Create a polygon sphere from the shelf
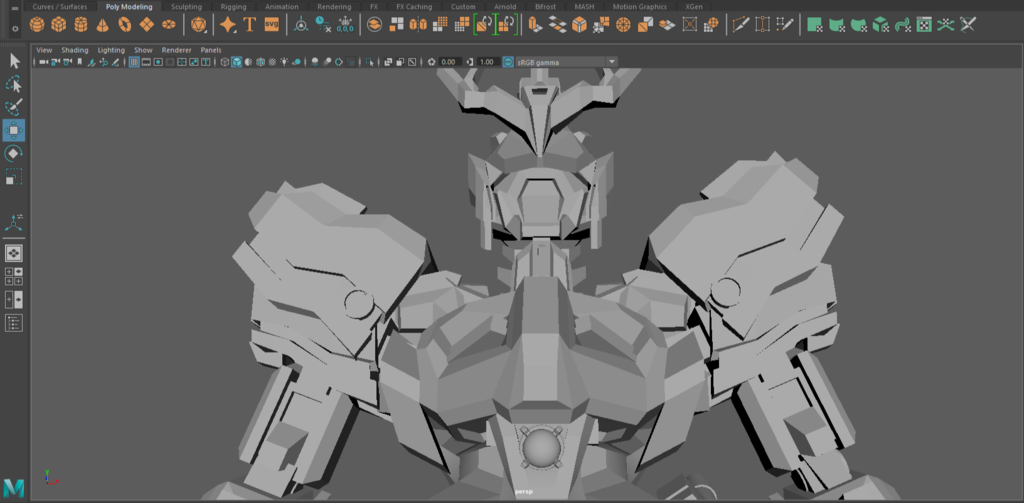The image size is (1024, 503). (x=37, y=25)
